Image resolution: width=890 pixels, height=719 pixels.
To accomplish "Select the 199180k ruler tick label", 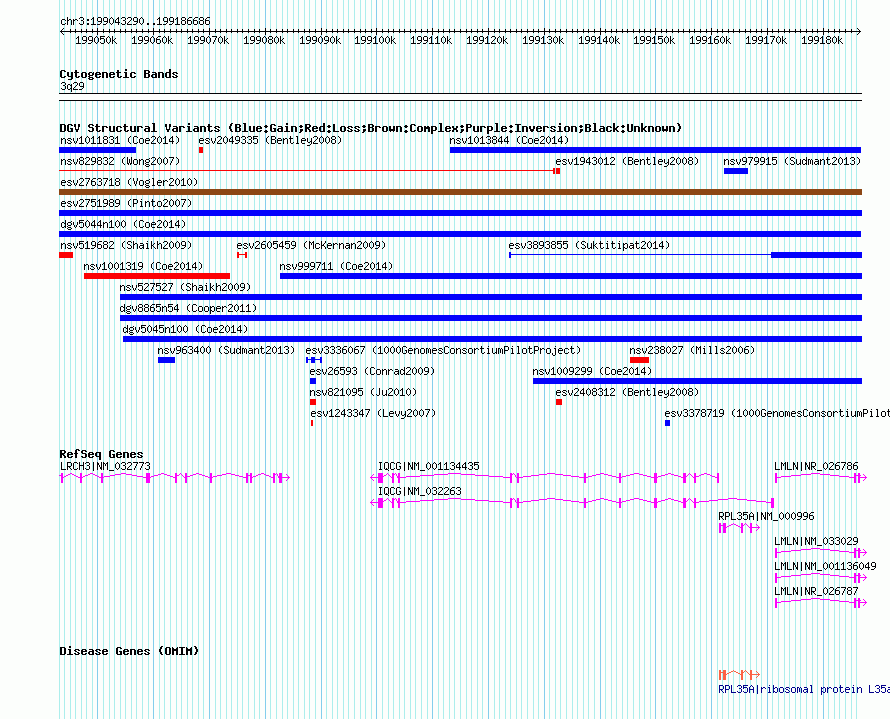I will pos(822,40).
